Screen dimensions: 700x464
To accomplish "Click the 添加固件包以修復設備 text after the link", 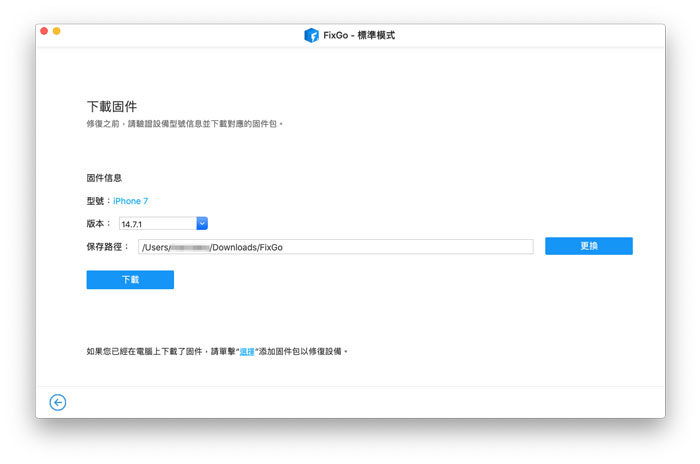I will click(302, 352).
